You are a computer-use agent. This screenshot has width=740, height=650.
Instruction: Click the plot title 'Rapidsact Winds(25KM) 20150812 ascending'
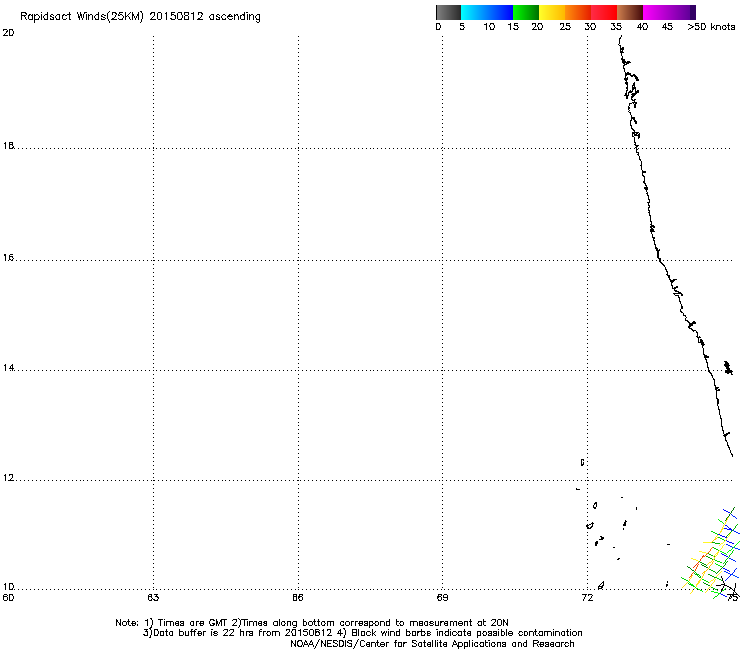140,17
